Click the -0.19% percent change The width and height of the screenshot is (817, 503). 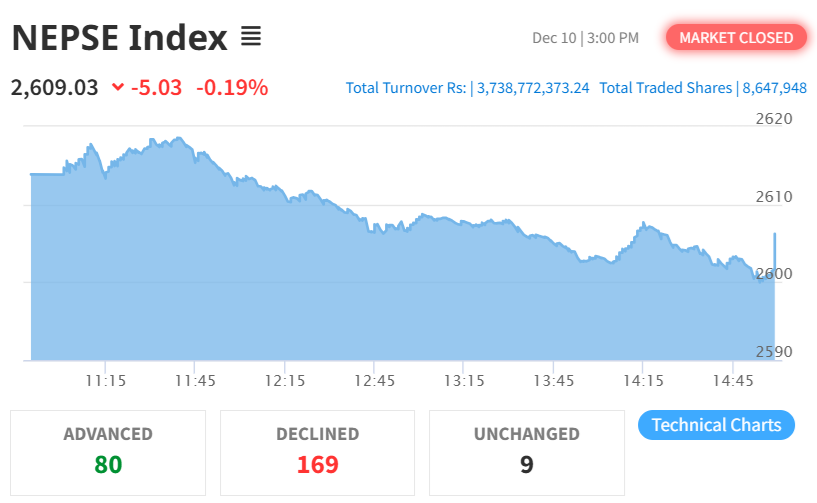point(232,87)
